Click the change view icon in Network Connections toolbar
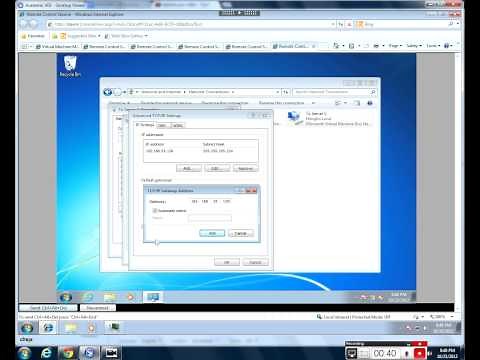480x360 pixels. coord(338,103)
